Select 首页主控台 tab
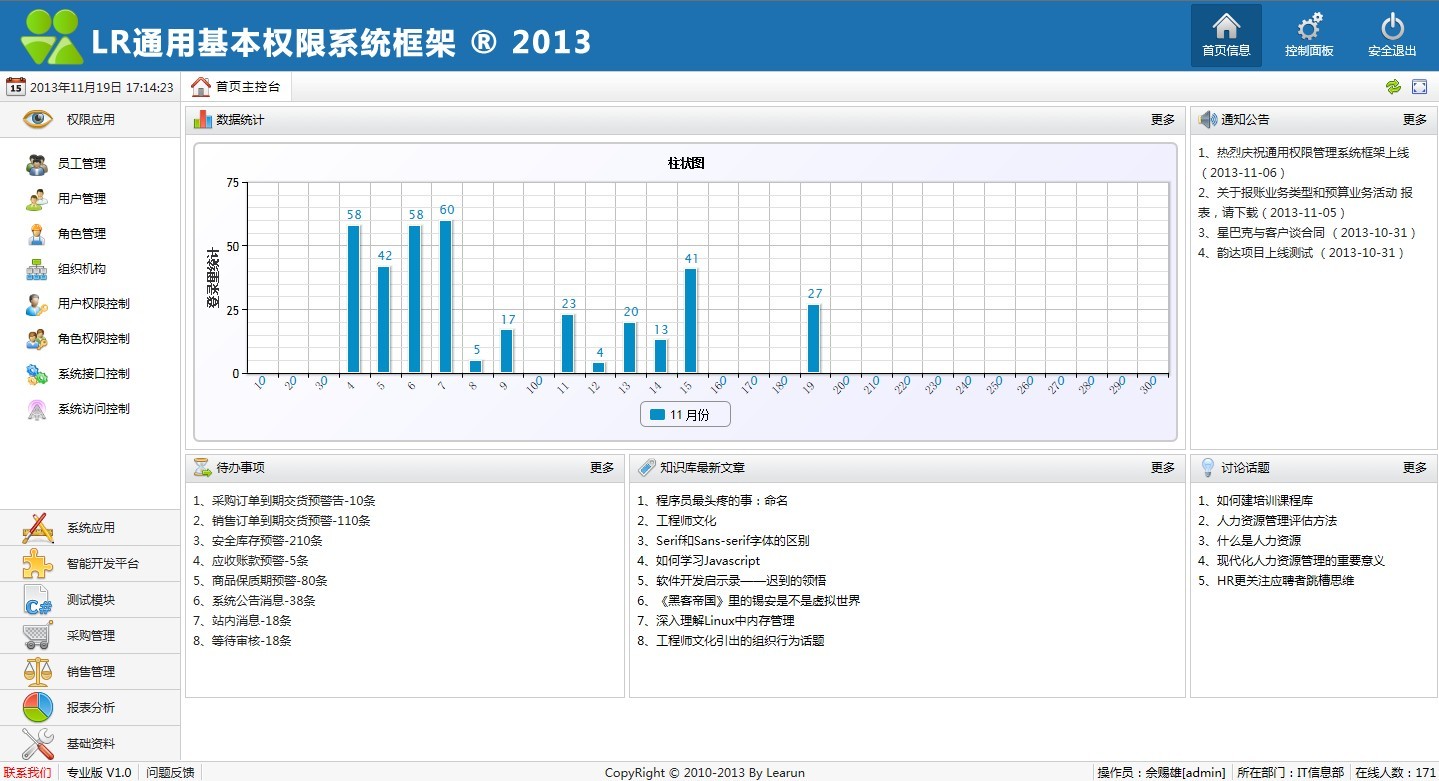 pos(236,87)
